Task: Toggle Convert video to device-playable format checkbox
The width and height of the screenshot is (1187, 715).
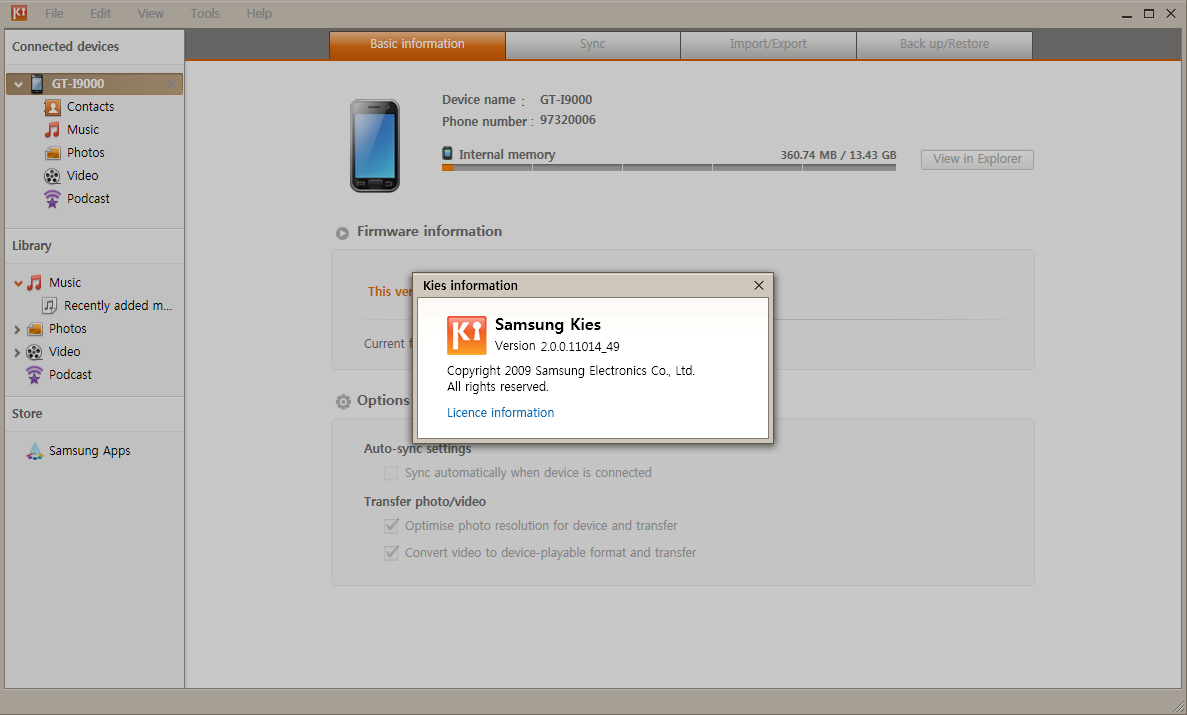Action: [391, 552]
